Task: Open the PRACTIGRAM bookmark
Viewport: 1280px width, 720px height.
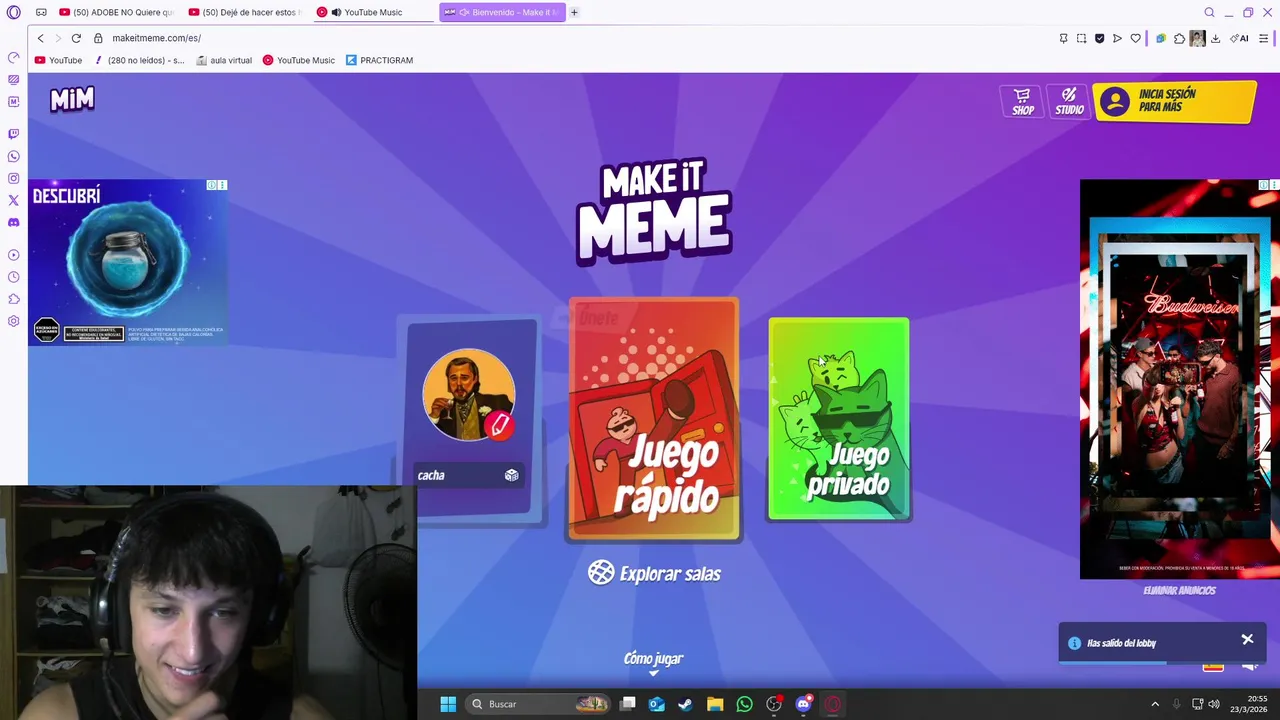Action: pos(380,60)
